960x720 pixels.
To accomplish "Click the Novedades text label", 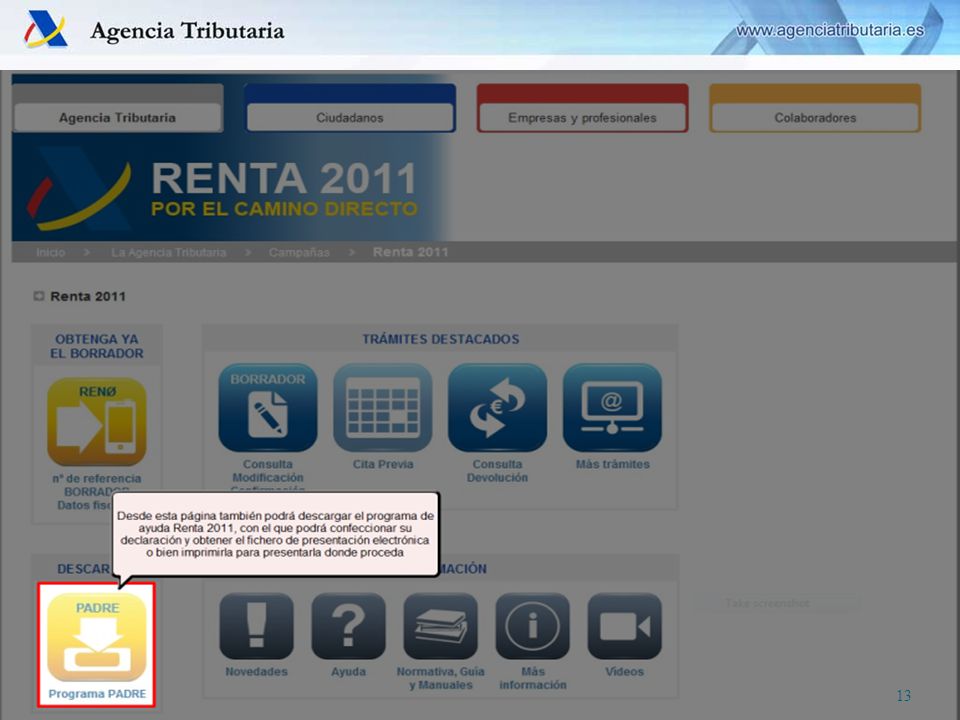I will tap(257, 672).
